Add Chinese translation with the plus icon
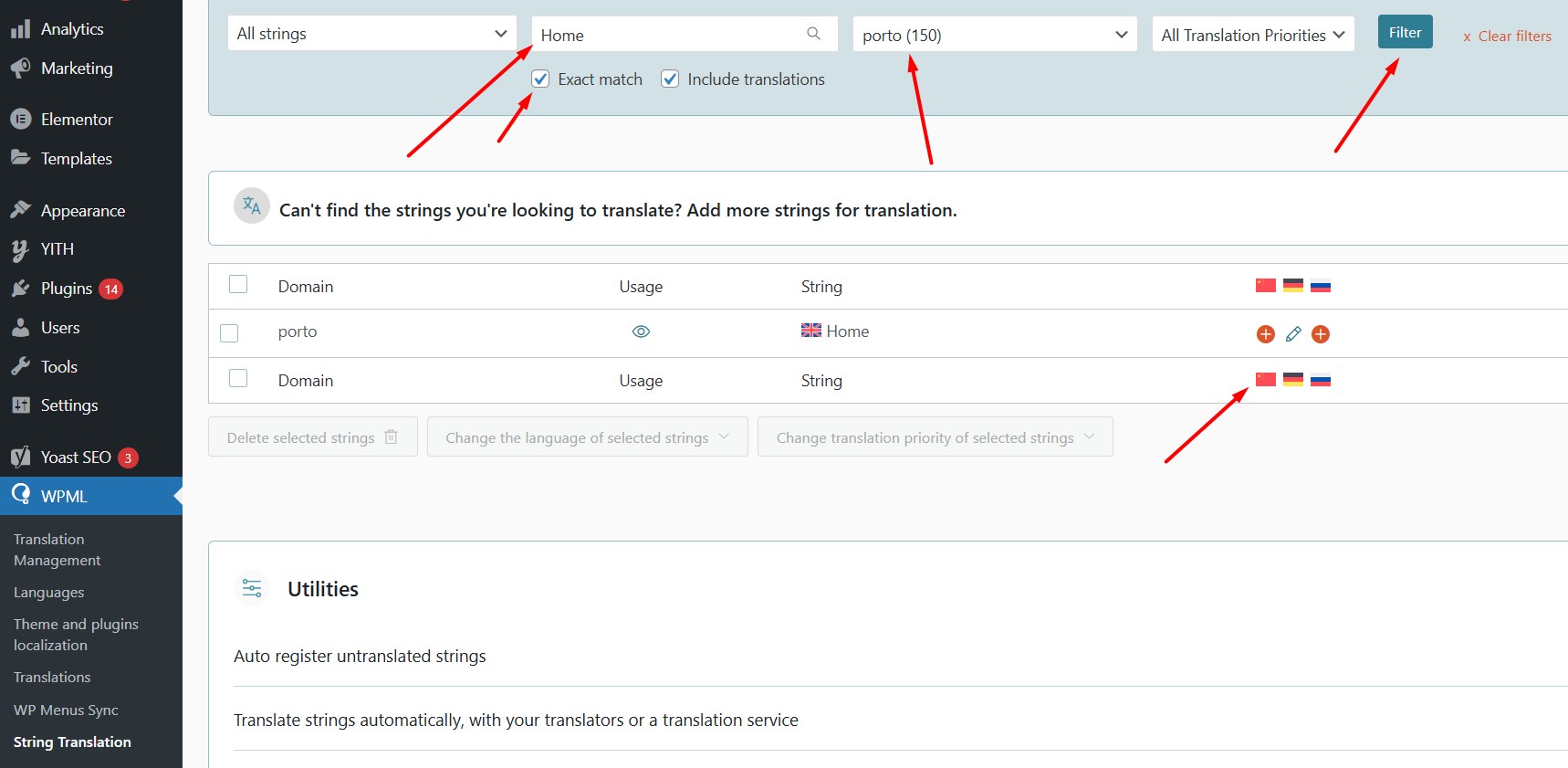Screen dimensions: 1568x768 1265,334
